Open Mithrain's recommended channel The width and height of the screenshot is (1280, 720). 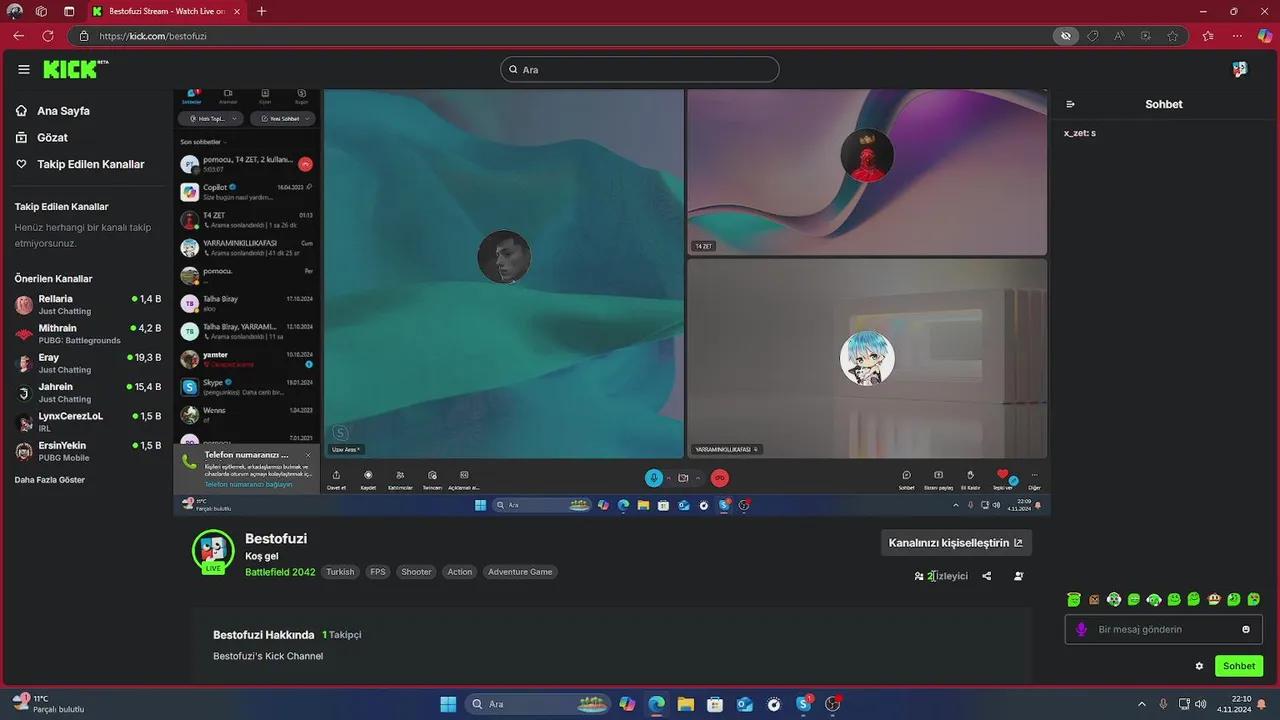[x=88, y=334]
